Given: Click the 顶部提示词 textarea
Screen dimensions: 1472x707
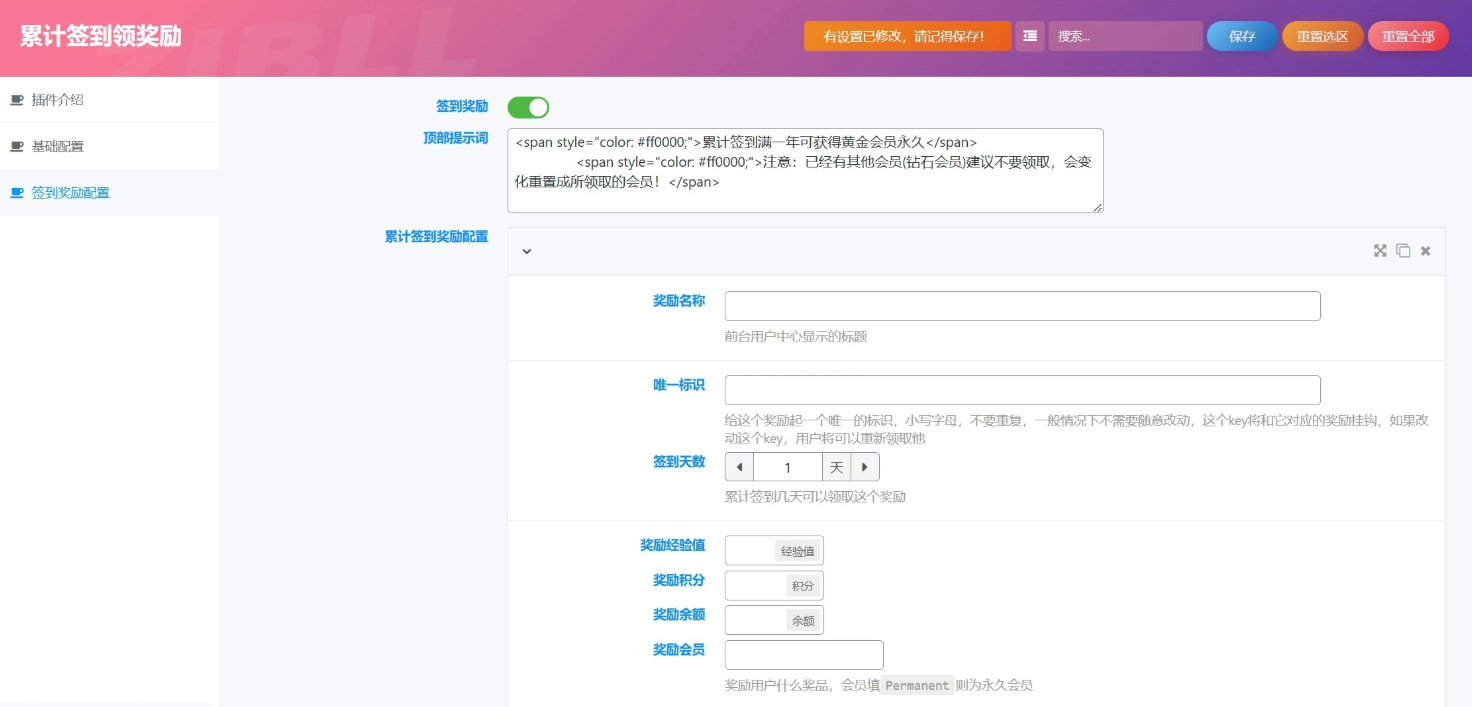Looking at the screenshot, I should point(805,170).
